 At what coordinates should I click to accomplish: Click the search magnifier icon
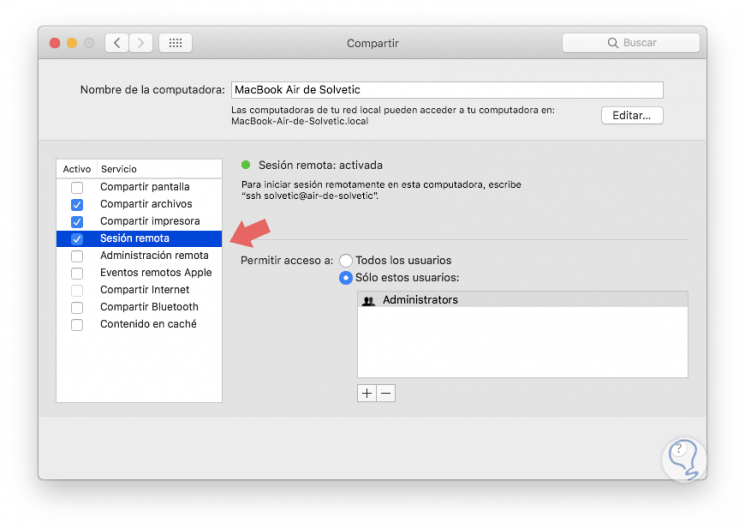[613, 43]
